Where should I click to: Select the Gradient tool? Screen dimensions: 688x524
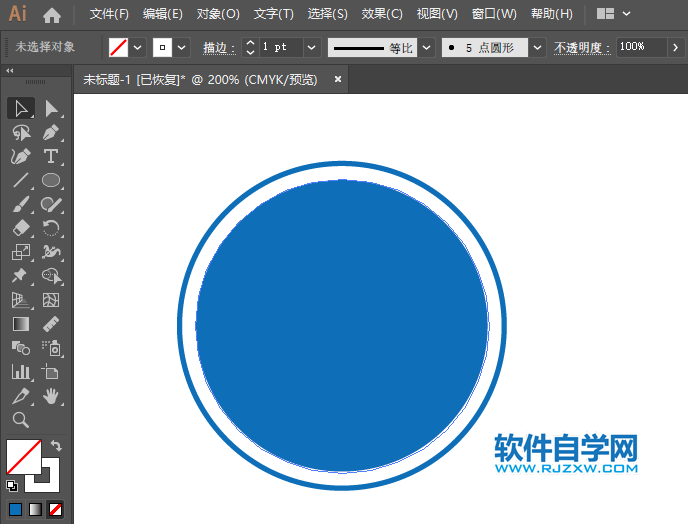(20, 324)
